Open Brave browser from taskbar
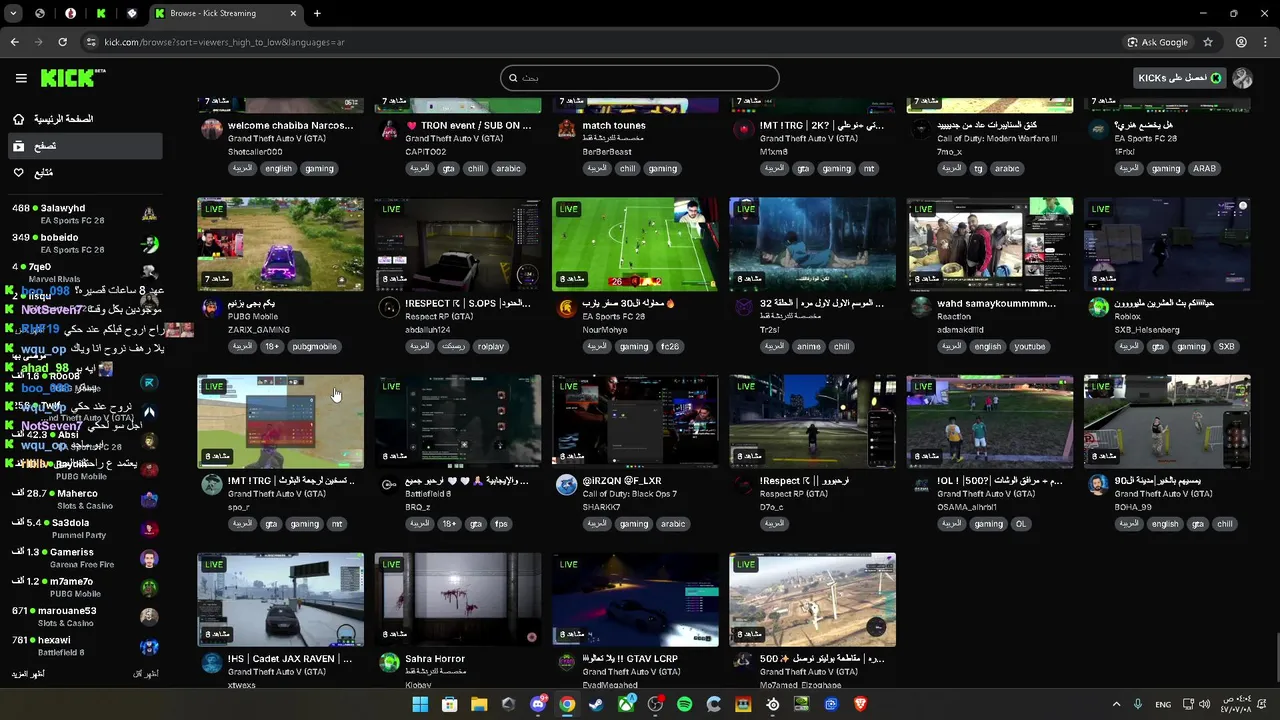Screen dimensions: 1280x720 [860, 704]
